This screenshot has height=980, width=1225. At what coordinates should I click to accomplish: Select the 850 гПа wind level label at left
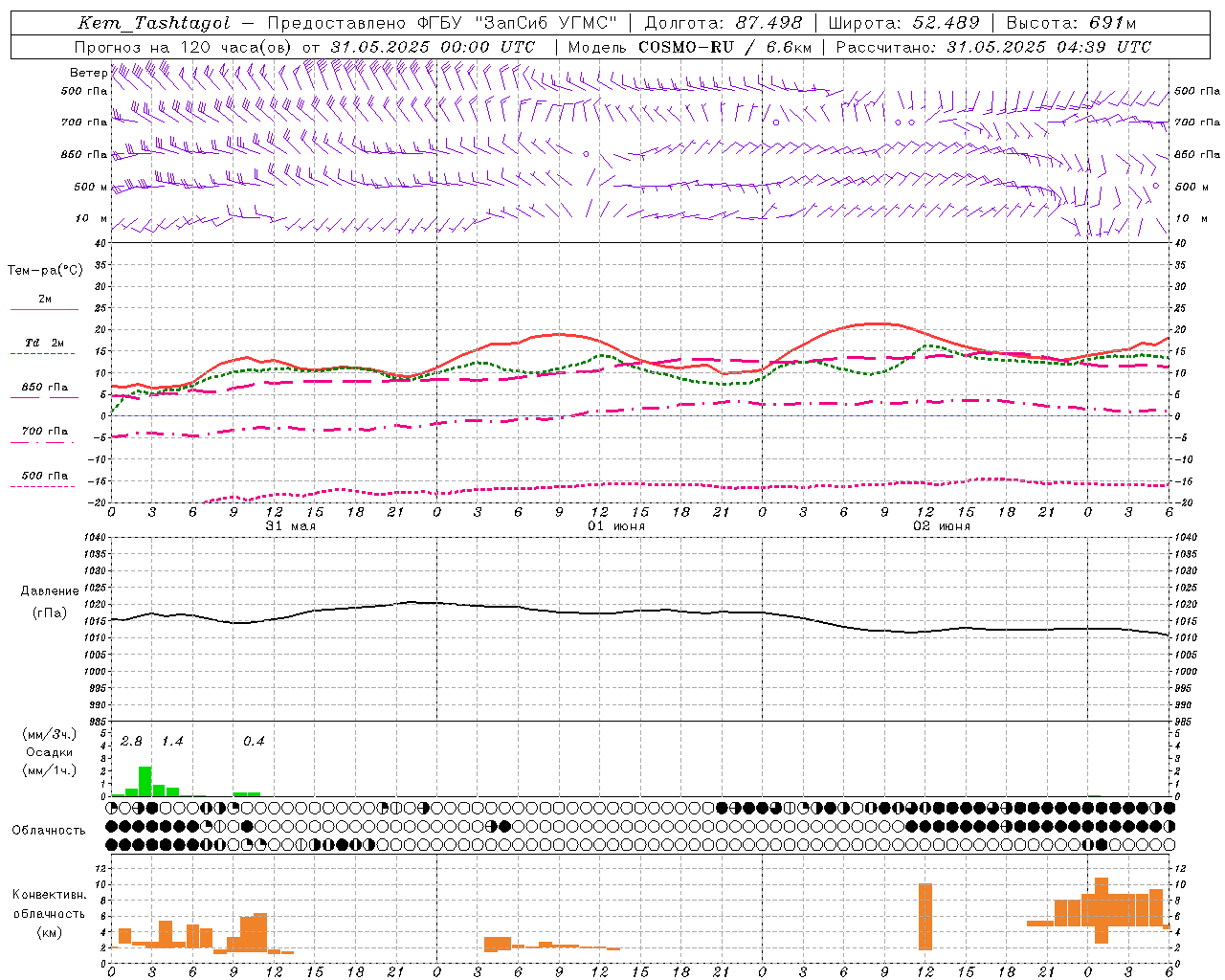(84, 154)
